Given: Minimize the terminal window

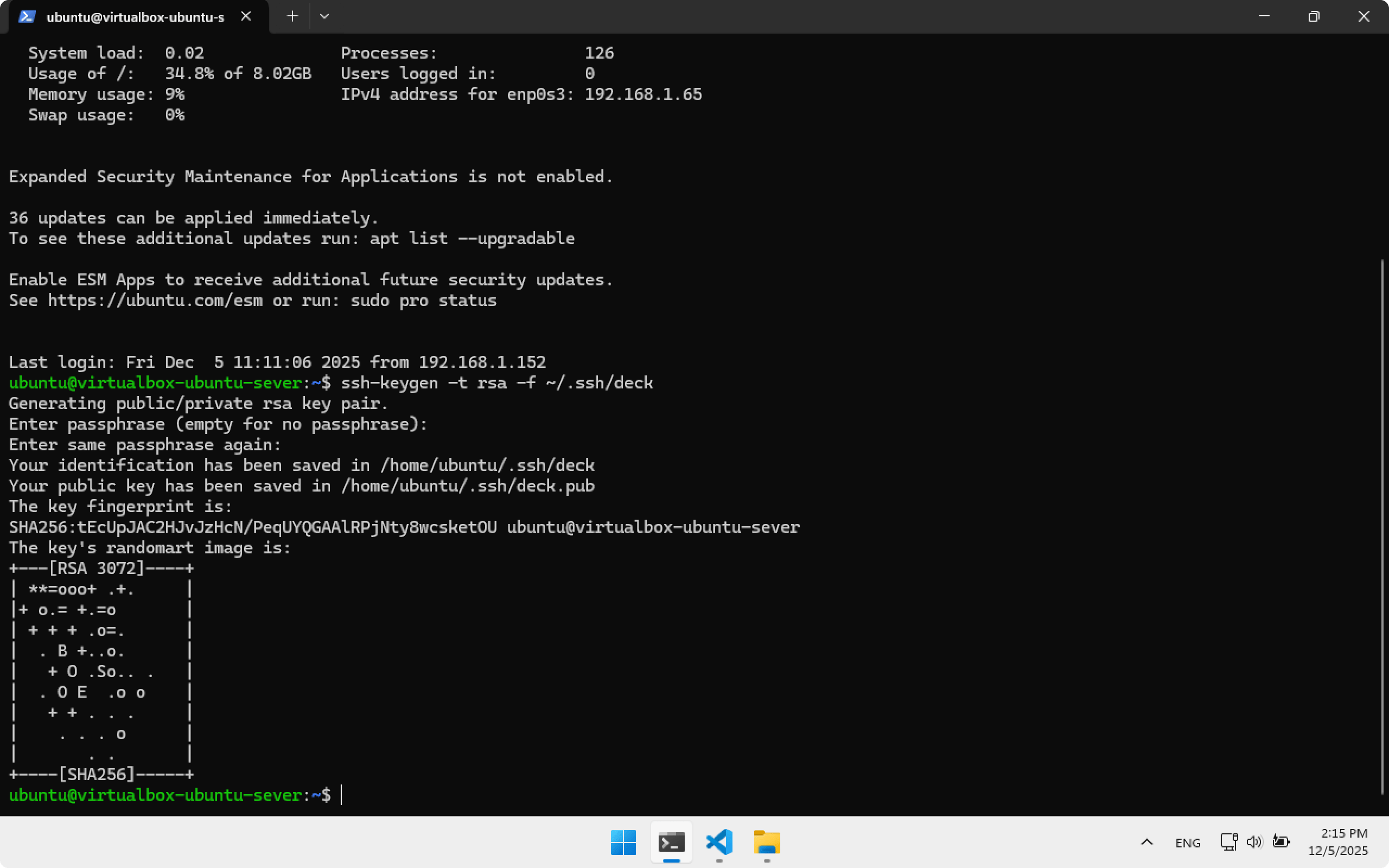Looking at the screenshot, I should point(1264,16).
